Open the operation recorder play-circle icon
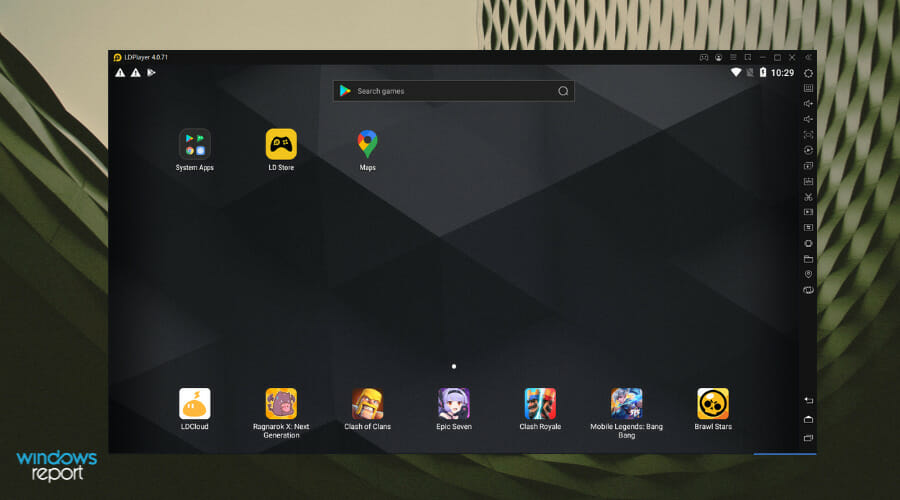Viewport: 900px width, 500px height. 808,150
